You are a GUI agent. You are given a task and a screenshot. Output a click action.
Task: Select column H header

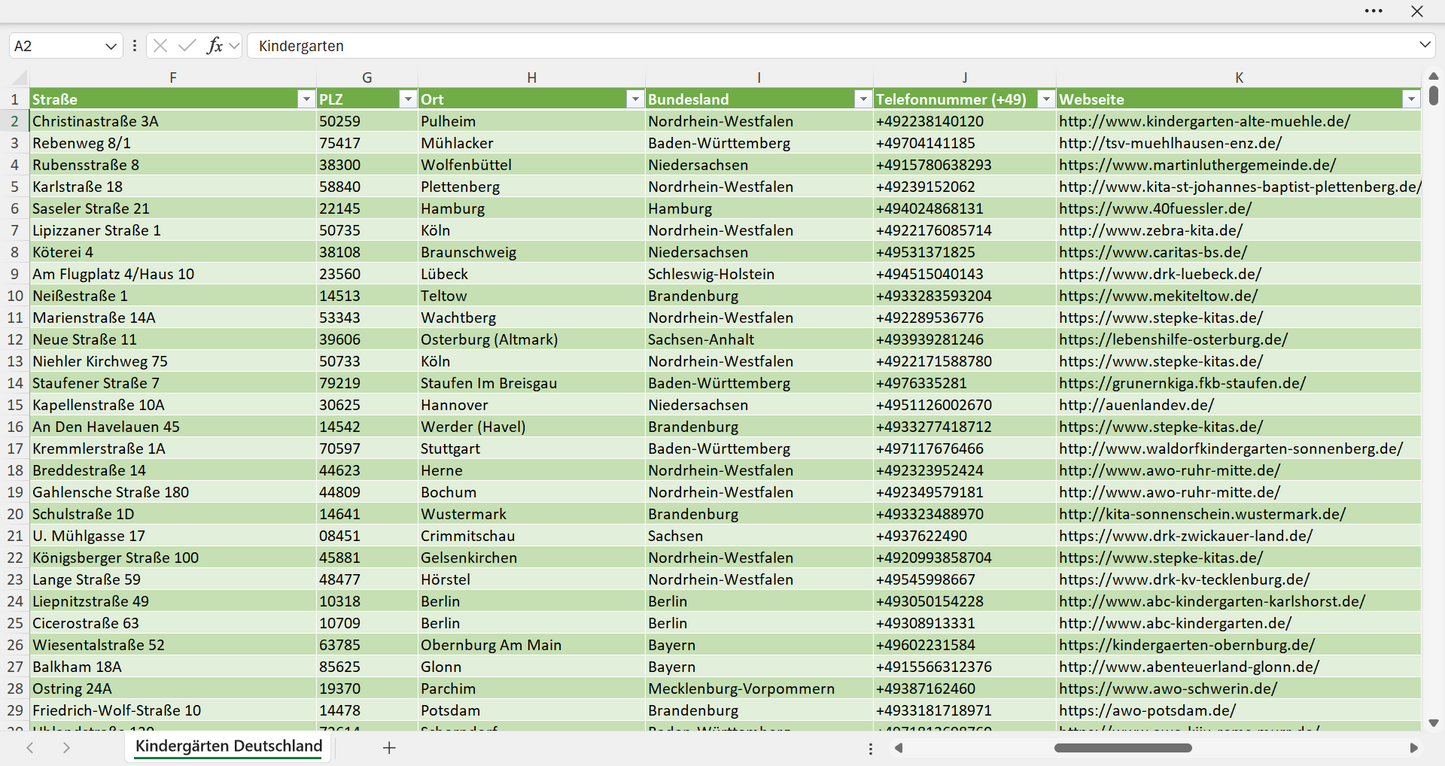tap(532, 78)
